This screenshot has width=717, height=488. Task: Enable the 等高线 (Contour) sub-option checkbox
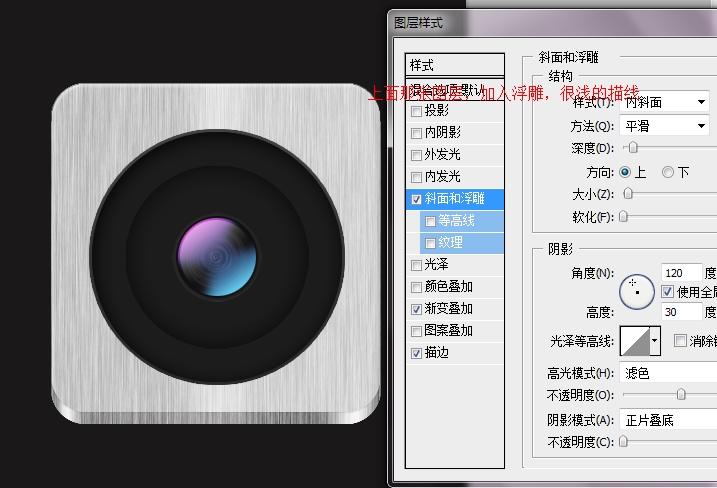click(x=430, y=221)
